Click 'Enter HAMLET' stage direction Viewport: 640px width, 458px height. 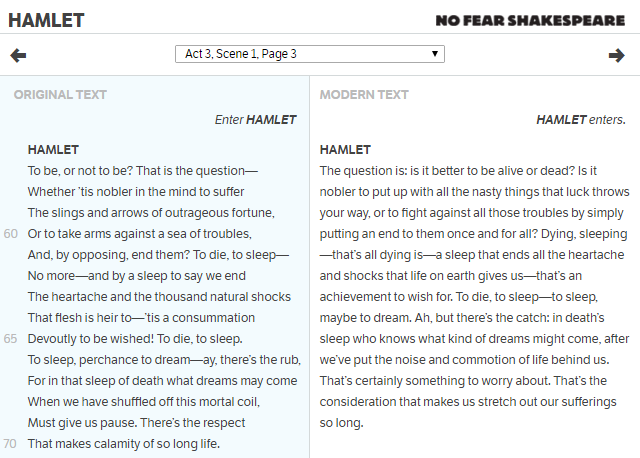point(256,120)
